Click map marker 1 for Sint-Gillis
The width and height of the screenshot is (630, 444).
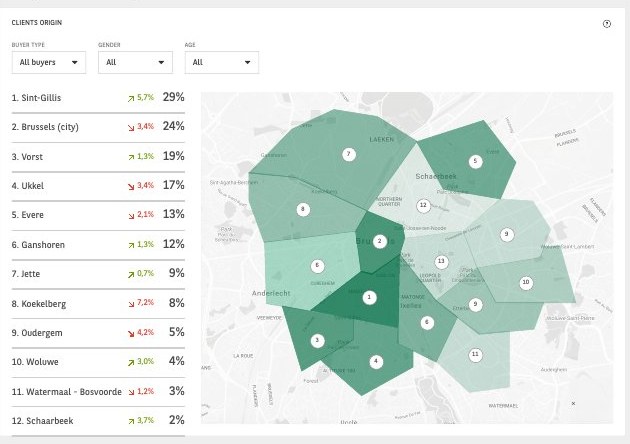point(369,298)
